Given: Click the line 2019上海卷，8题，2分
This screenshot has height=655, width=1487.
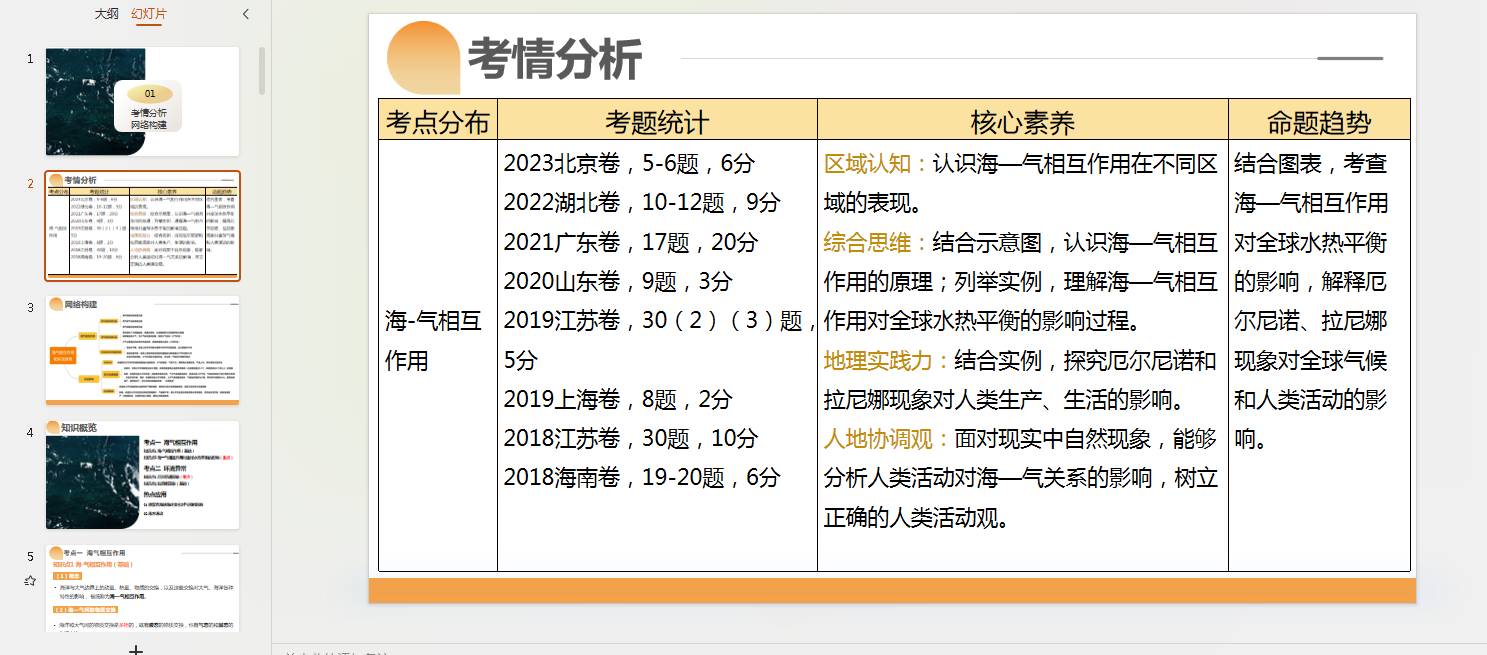Looking at the screenshot, I should (618, 399).
